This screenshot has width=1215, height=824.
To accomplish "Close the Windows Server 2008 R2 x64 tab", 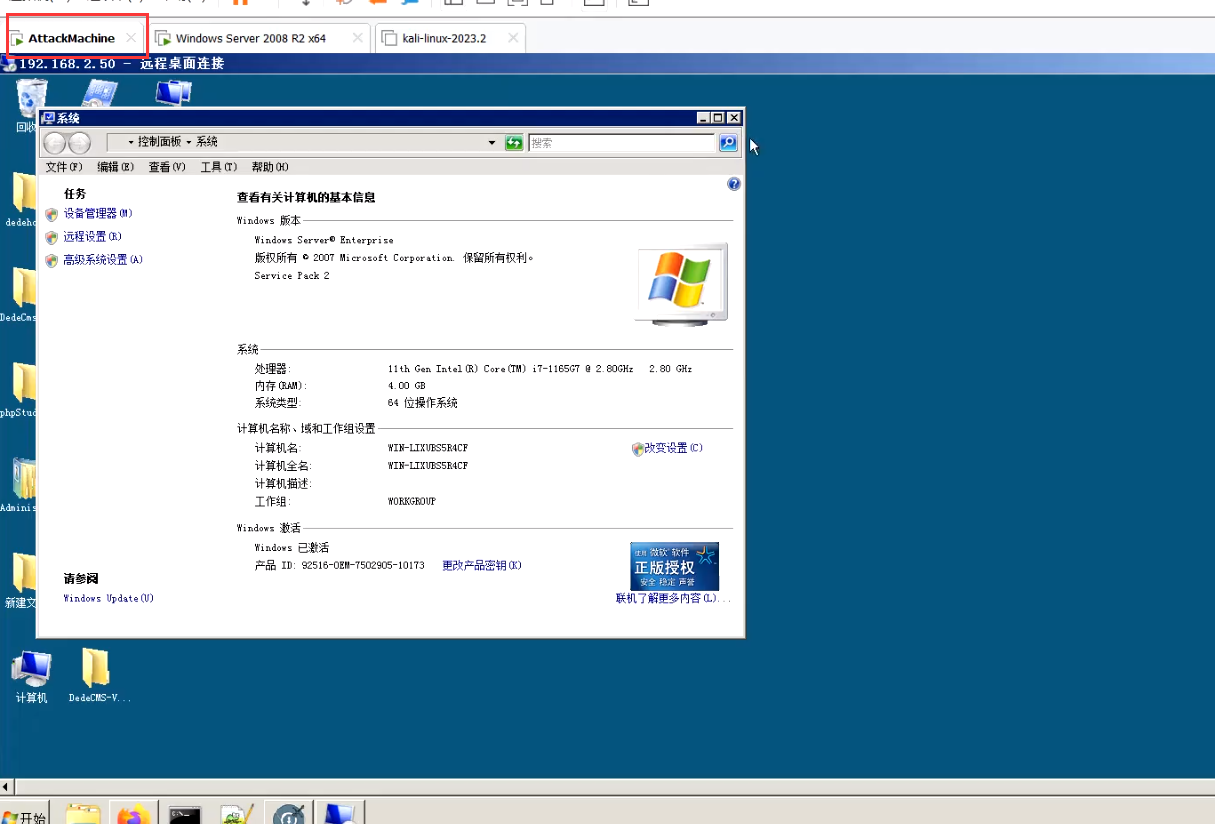I will tap(358, 38).
